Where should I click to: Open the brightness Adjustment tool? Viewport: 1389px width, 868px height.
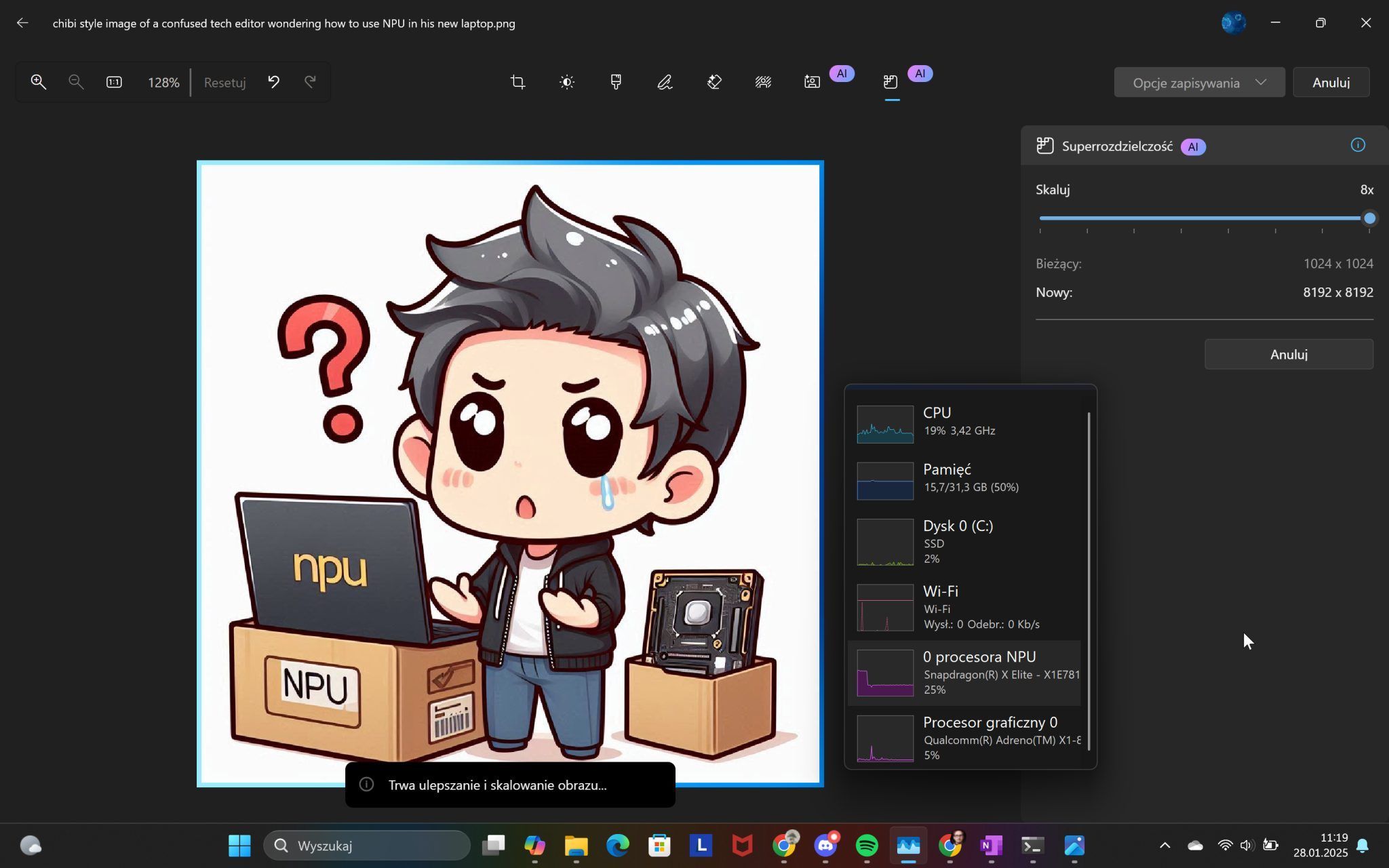tap(567, 82)
